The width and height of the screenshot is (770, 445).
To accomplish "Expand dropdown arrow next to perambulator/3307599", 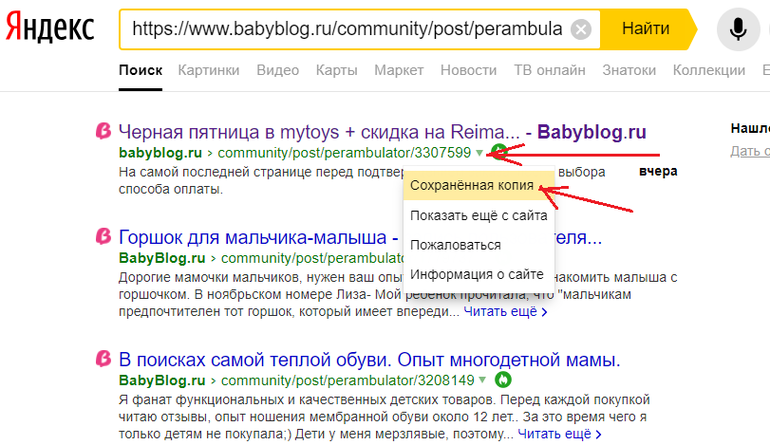I will coord(481,153).
